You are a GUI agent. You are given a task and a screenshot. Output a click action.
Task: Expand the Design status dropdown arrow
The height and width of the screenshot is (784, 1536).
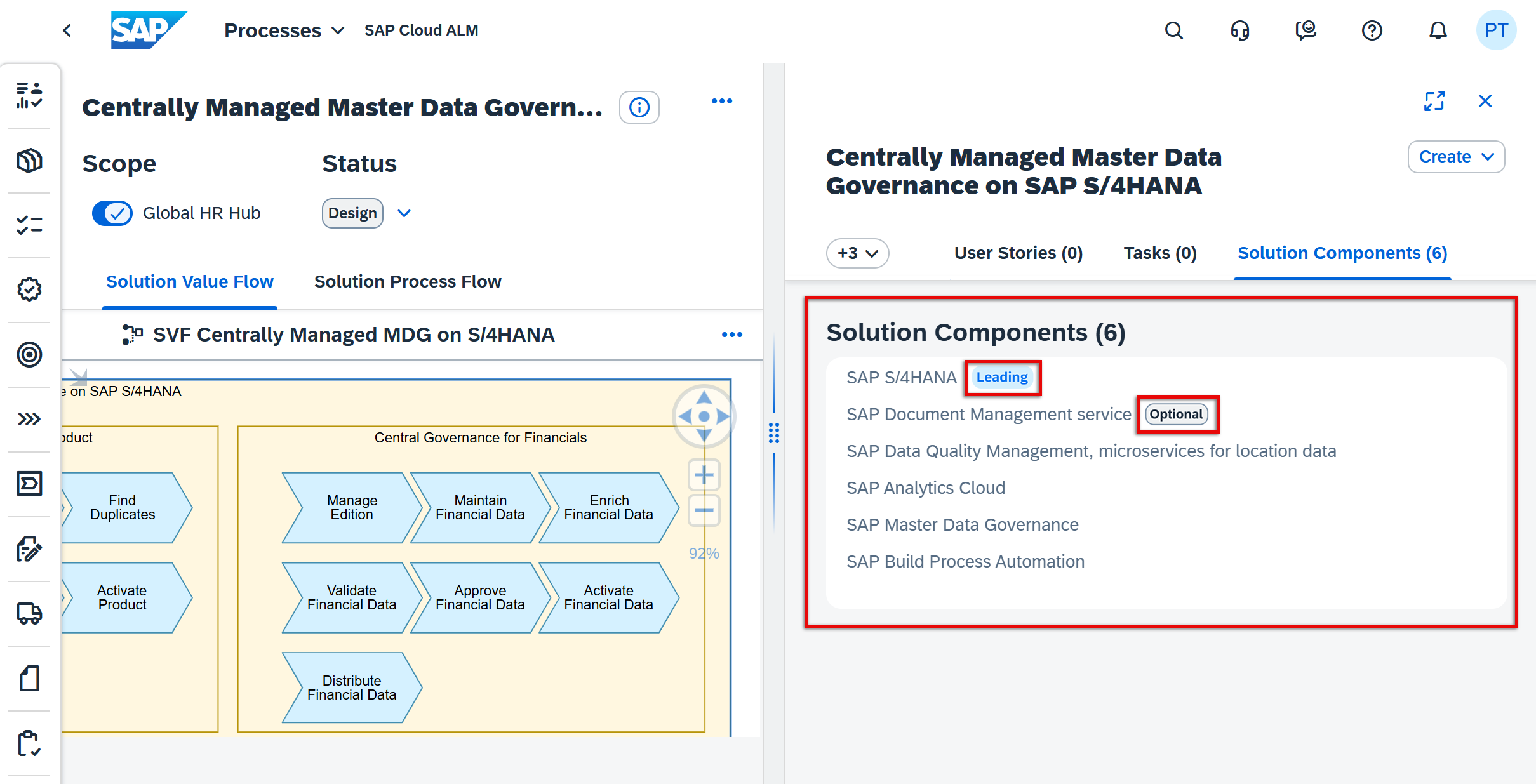click(x=404, y=213)
